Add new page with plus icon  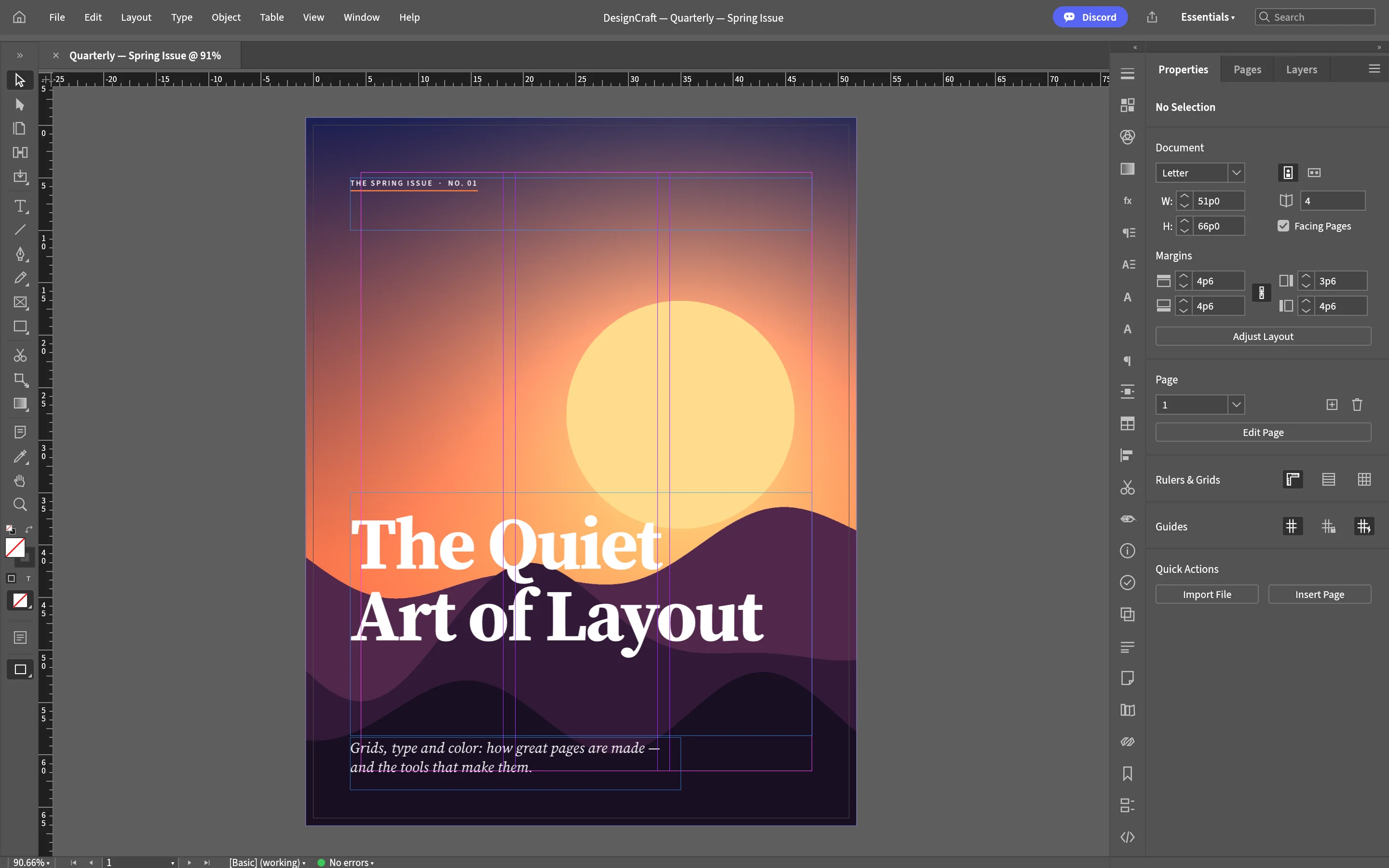[1332, 405]
